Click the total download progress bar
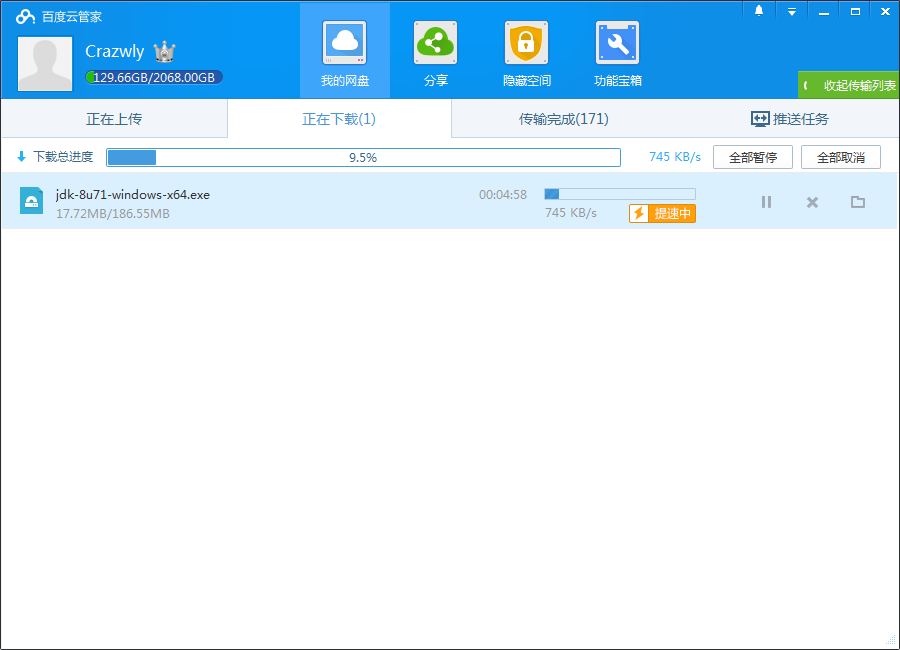 363,157
